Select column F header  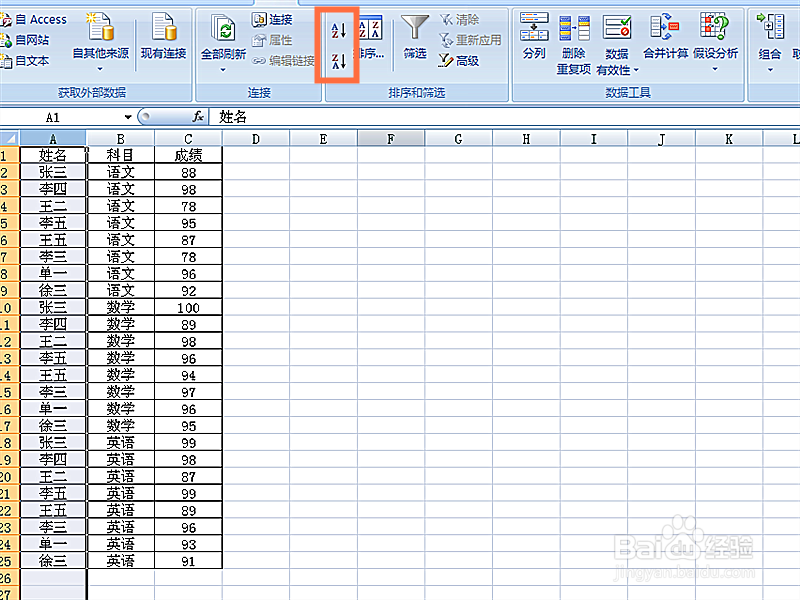[391, 138]
